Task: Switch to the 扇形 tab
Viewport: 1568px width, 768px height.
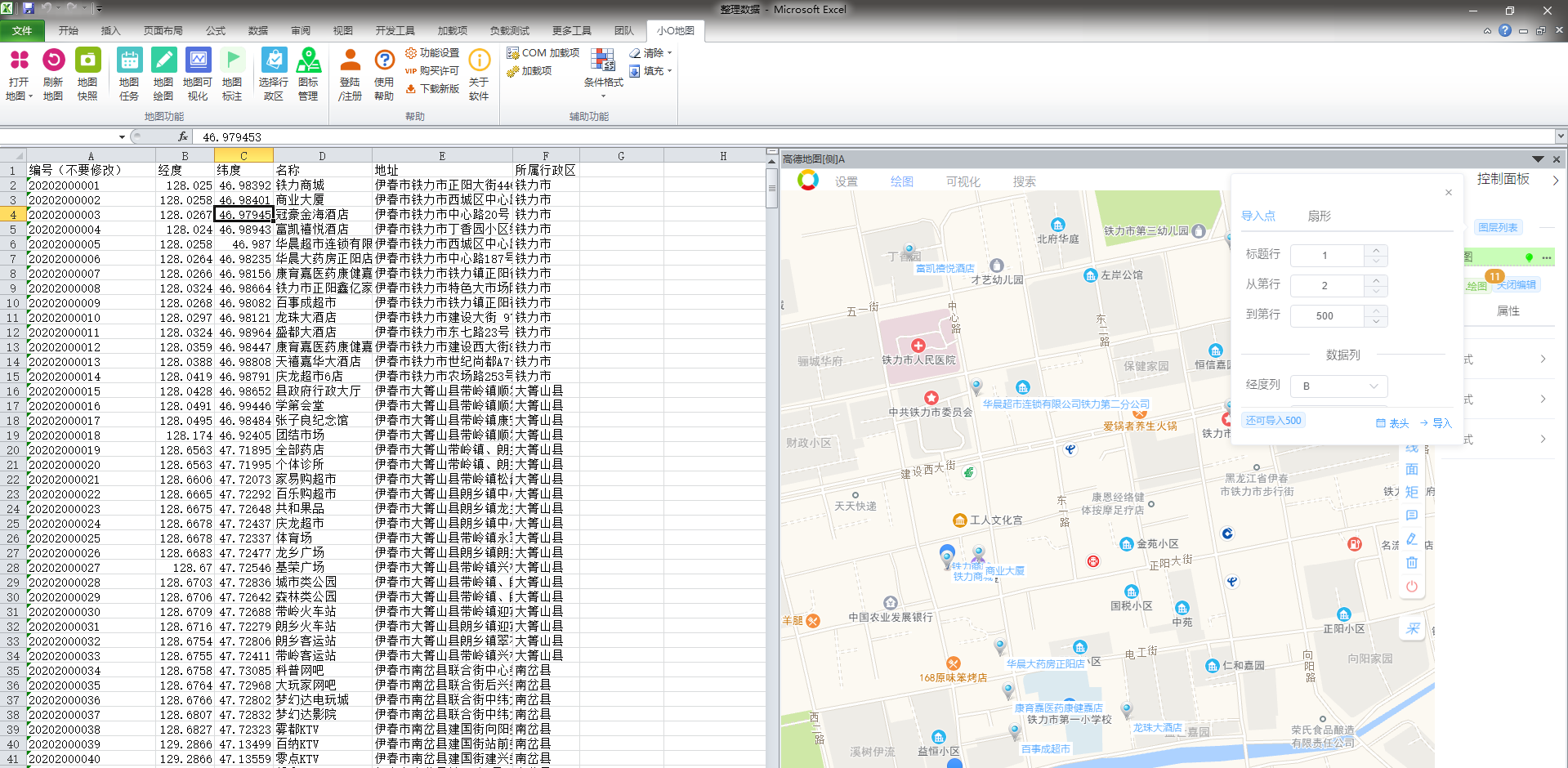Action: [x=1319, y=217]
